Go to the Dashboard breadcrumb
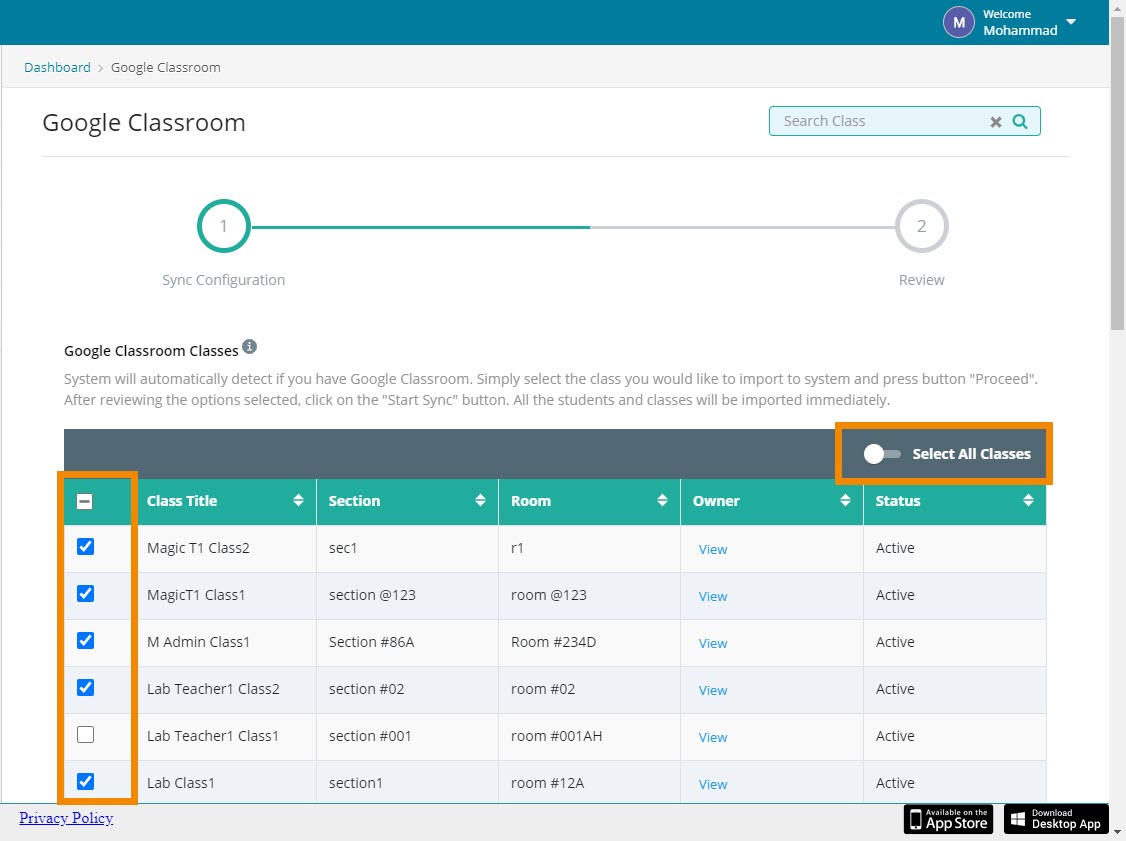The height and width of the screenshot is (841, 1126). 57,67
